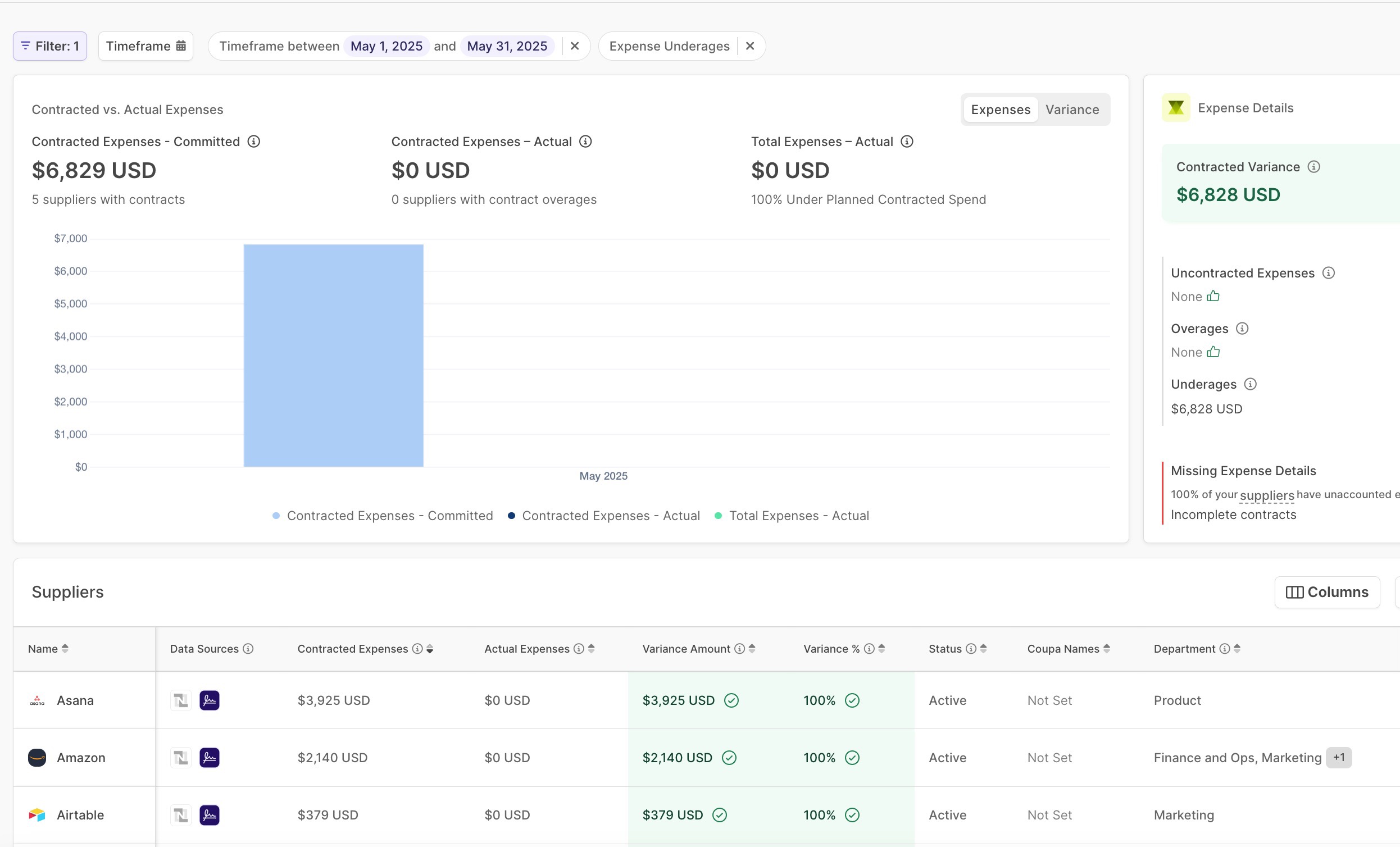Click Amazon's first grey data source icon

(181, 758)
